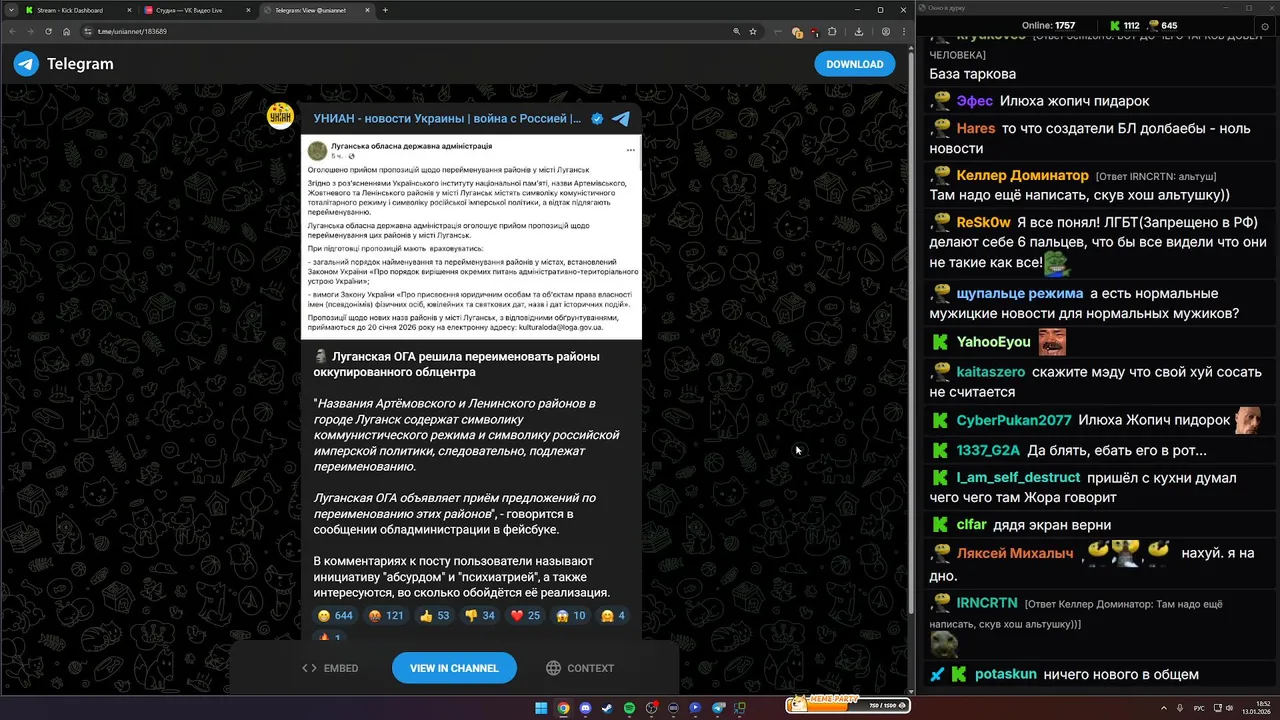Click the screaming face reaction with 10

pos(570,616)
